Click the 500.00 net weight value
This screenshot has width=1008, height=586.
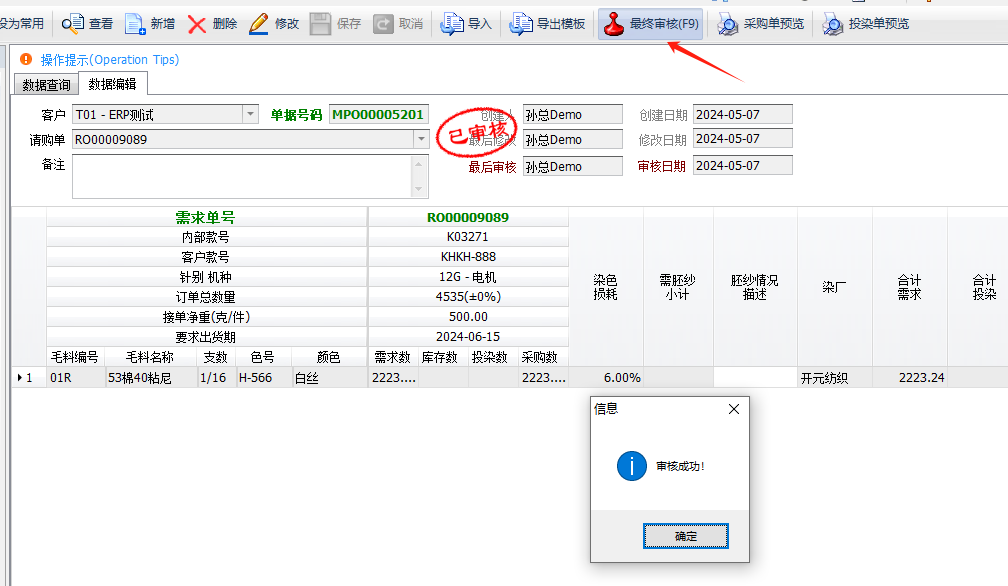(468, 317)
